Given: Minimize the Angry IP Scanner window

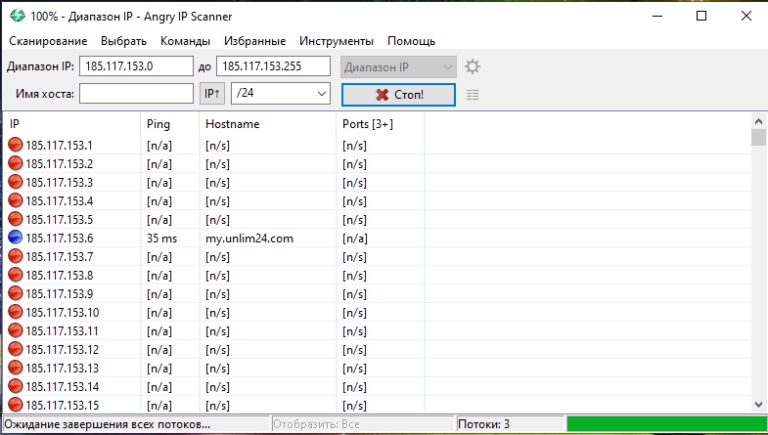Looking at the screenshot, I should tap(657, 16).
